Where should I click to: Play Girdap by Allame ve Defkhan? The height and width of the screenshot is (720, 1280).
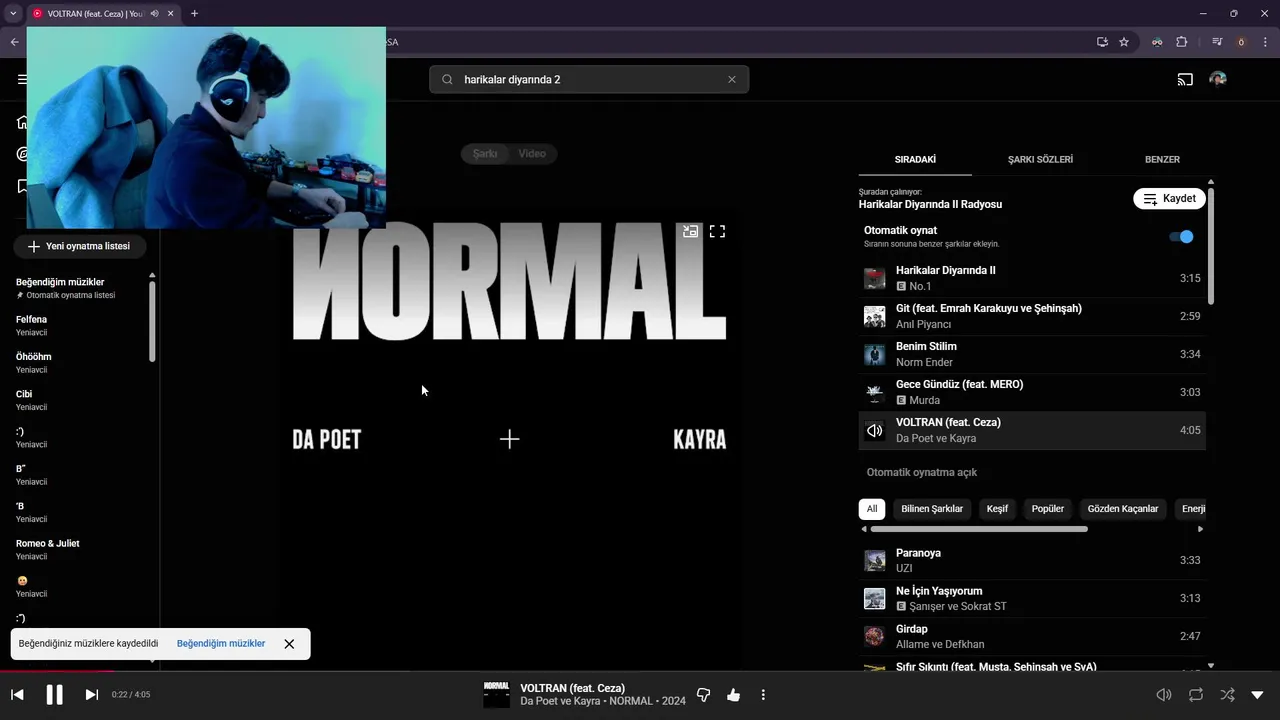(1032, 636)
